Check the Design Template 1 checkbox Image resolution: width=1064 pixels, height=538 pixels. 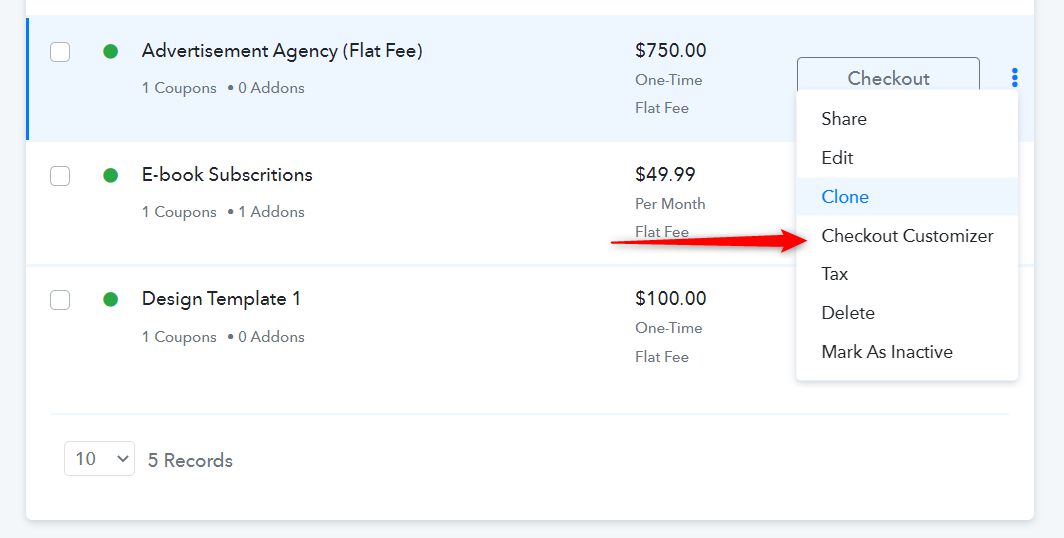60,299
